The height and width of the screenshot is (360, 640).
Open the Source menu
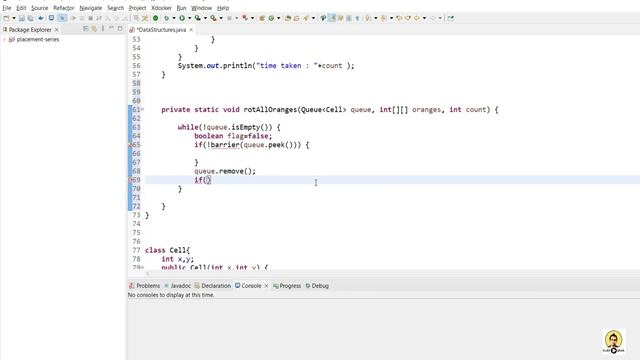(40, 8)
